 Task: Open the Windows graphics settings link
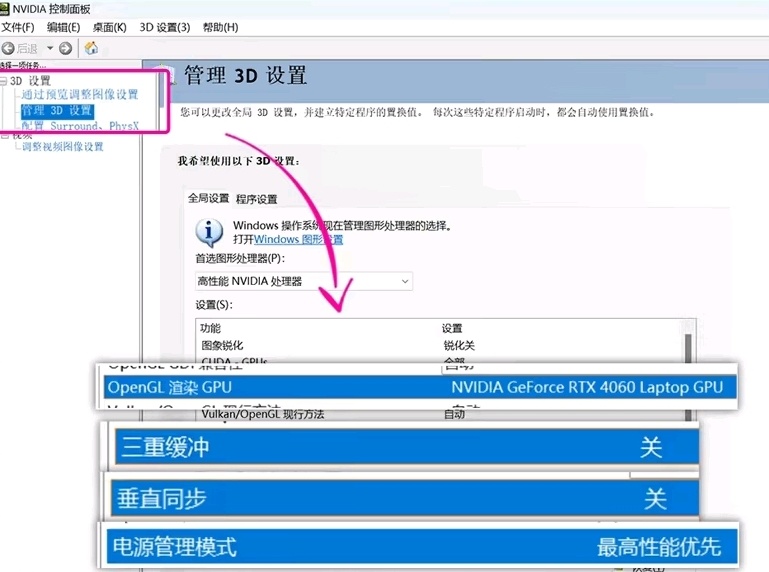pos(298,240)
